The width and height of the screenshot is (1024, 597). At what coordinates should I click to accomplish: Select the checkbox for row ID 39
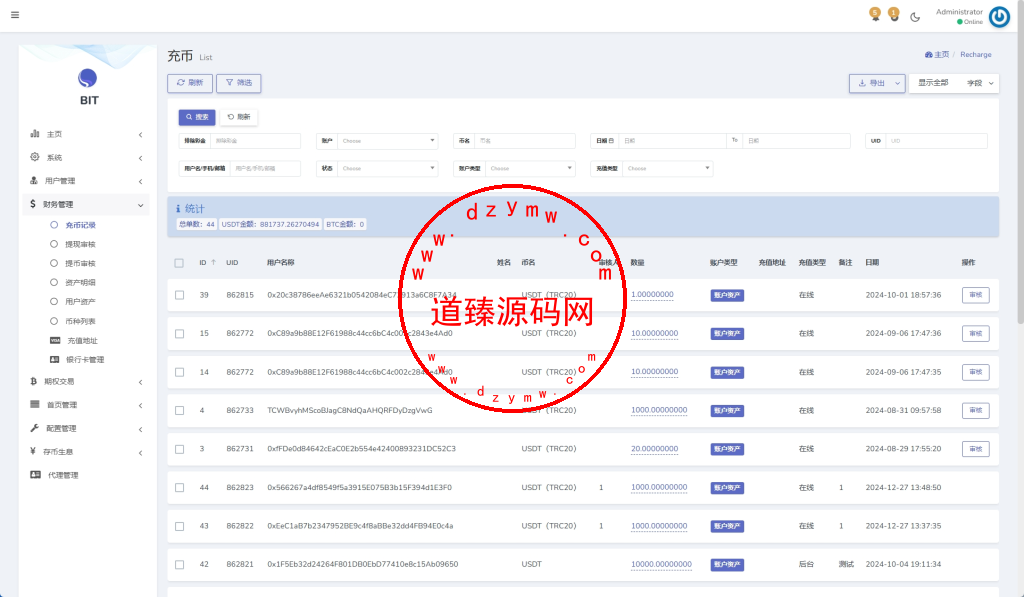180,295
